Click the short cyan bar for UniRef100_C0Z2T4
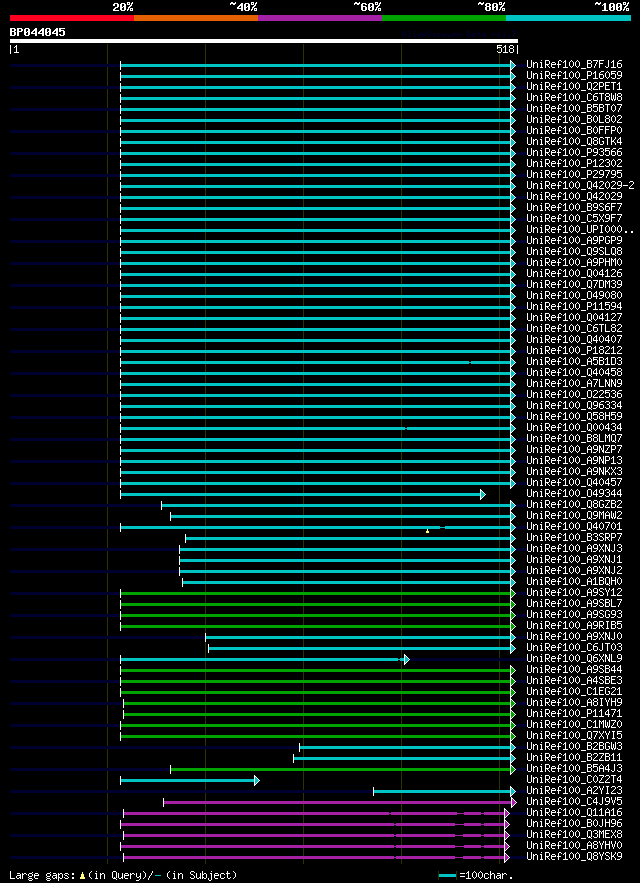 (x=188, y=780)
